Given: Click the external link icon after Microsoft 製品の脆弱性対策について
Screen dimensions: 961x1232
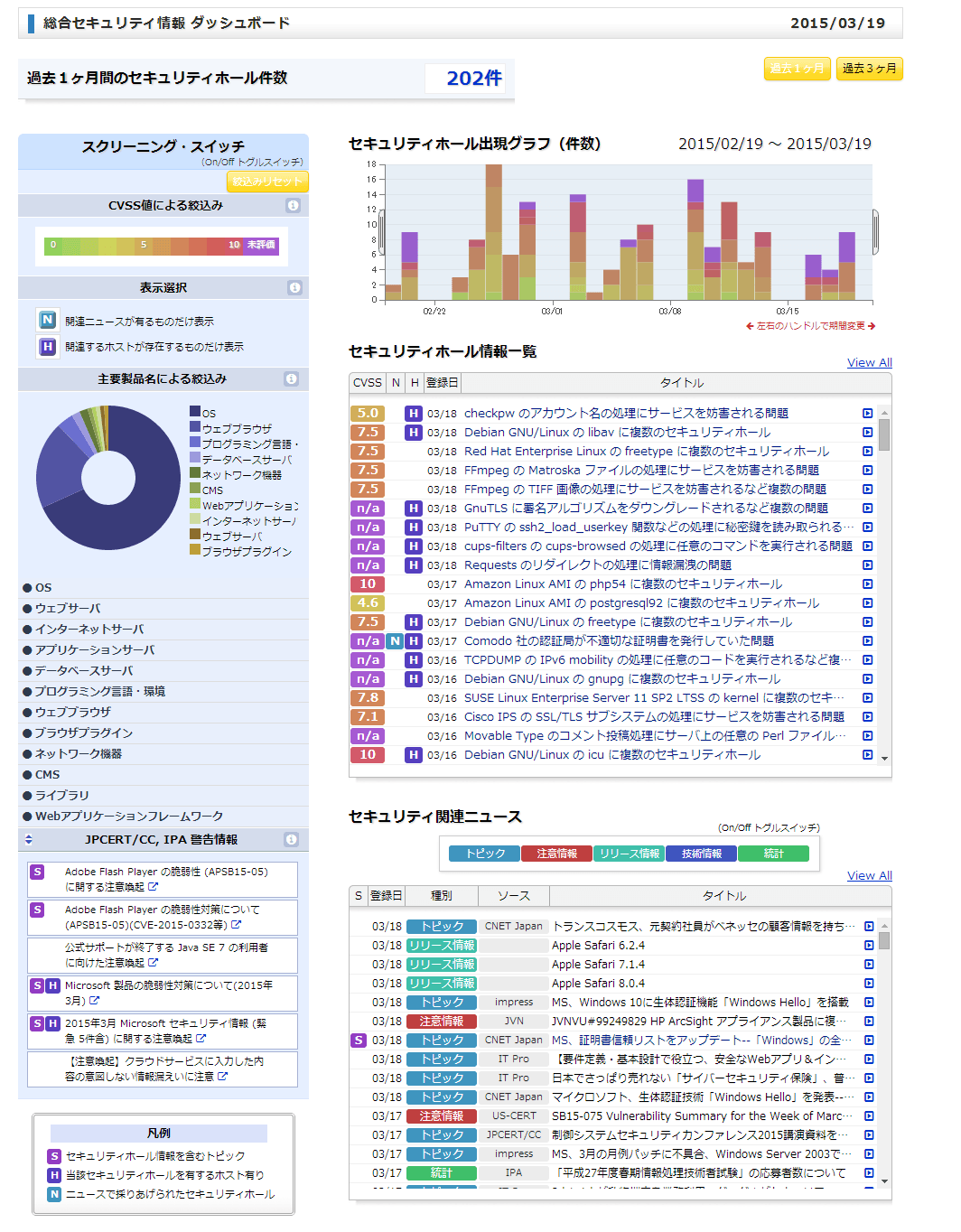Looking at the screenshot, I should tap(95, 1001).
